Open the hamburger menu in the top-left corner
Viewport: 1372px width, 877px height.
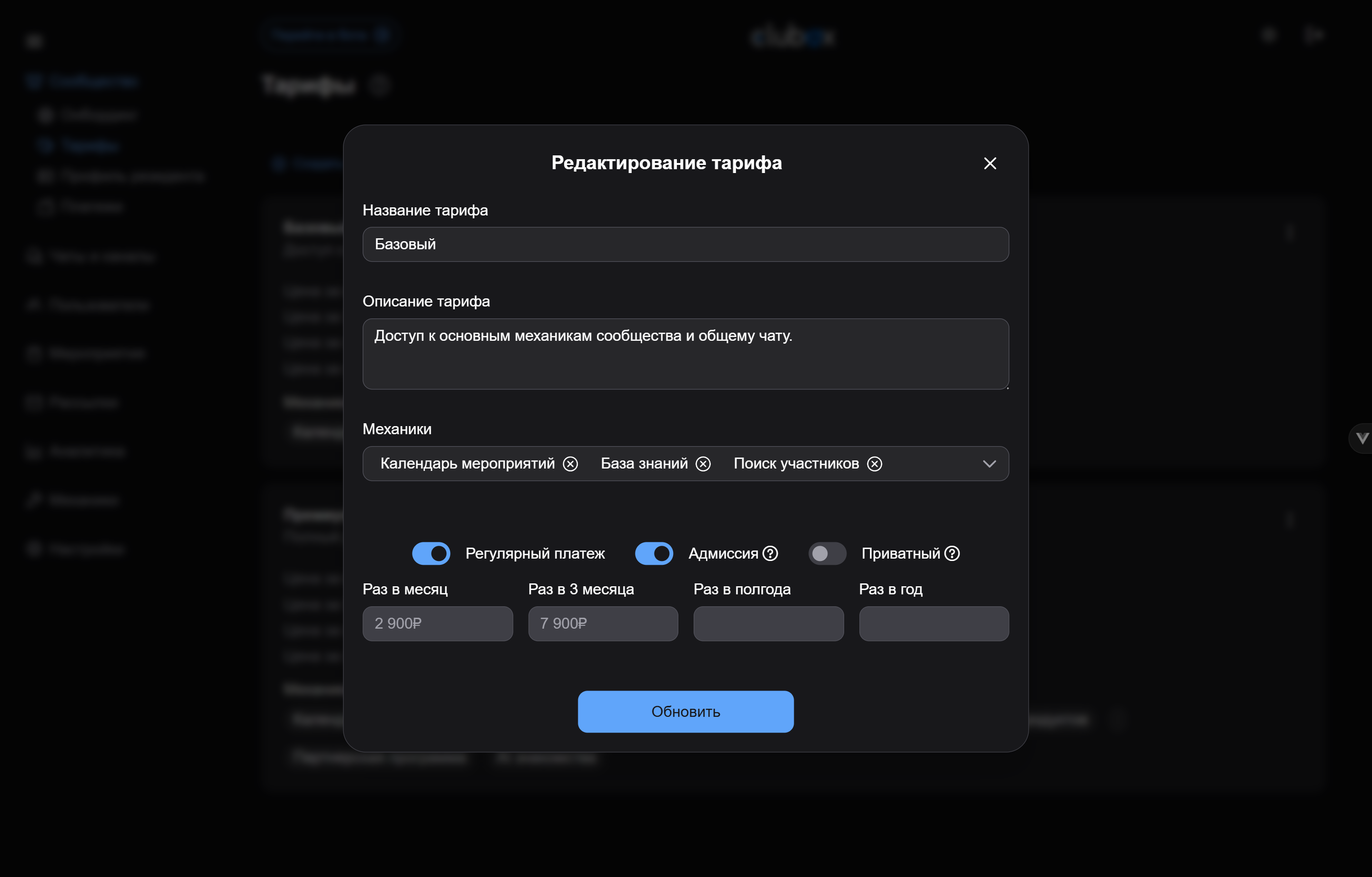(x=34, y=41)
